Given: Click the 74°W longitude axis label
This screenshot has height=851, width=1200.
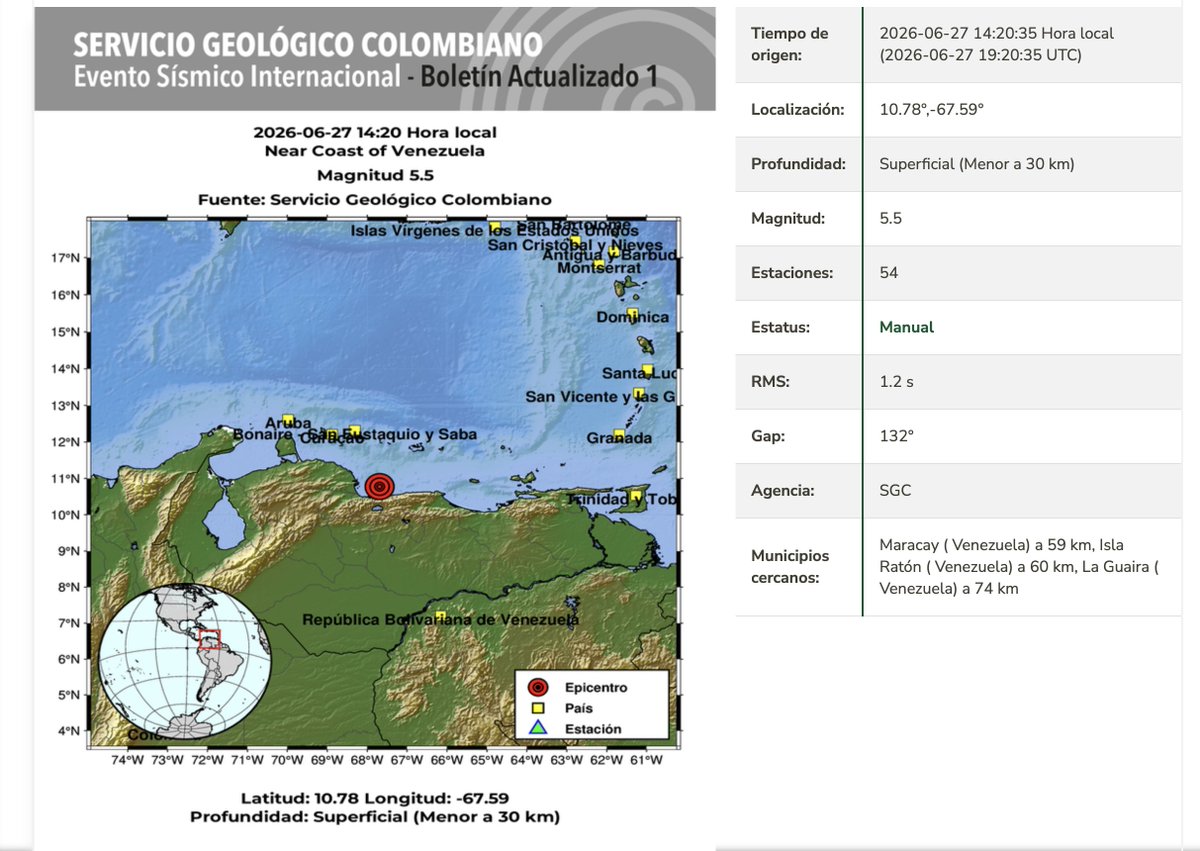Looking at the screenshot, I should pyautogui.click(x=127, y=760).
